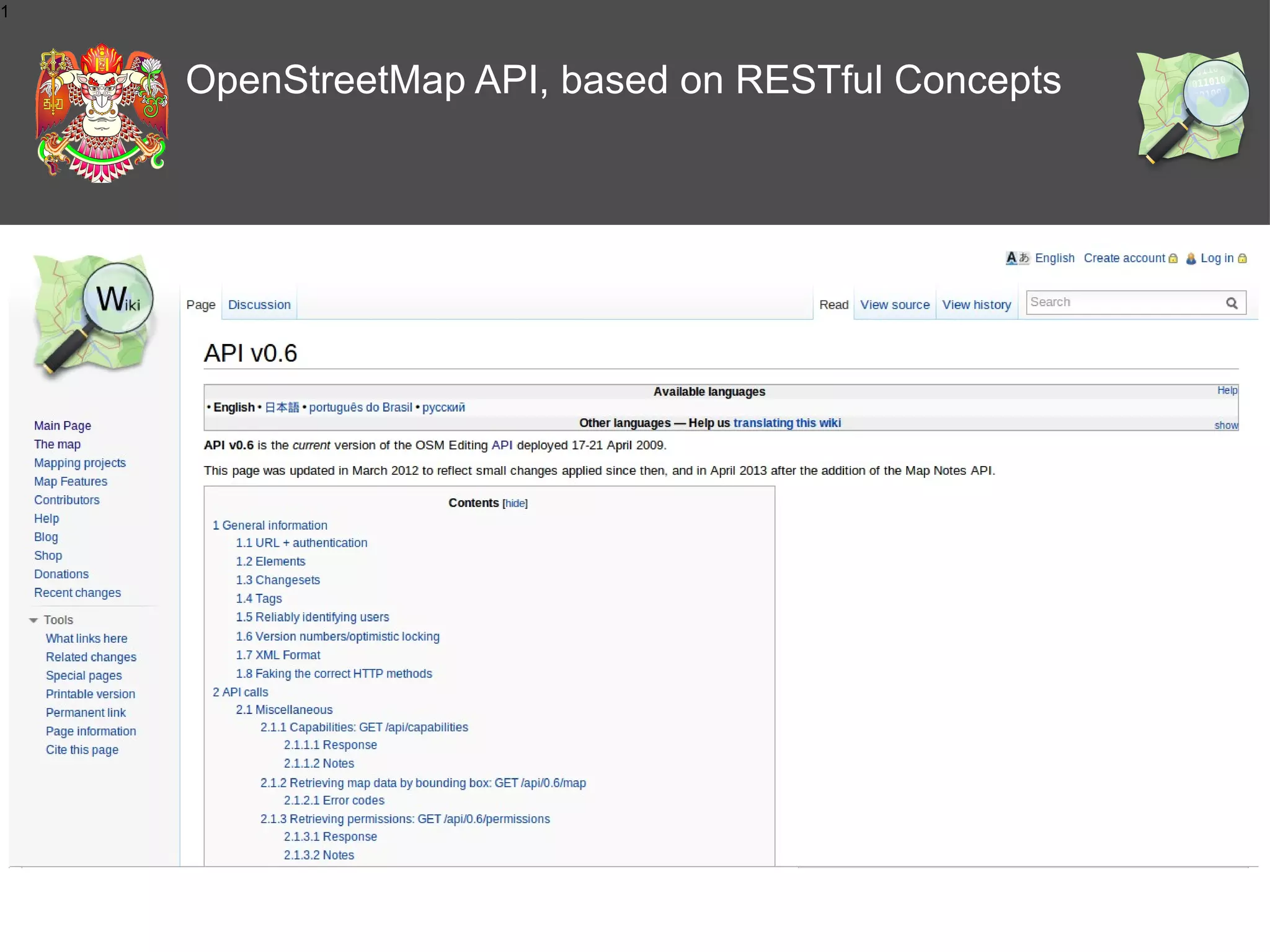Jump to 1.4 Tags section
This screenshot has height=952, width=1270.
point(259,599)
